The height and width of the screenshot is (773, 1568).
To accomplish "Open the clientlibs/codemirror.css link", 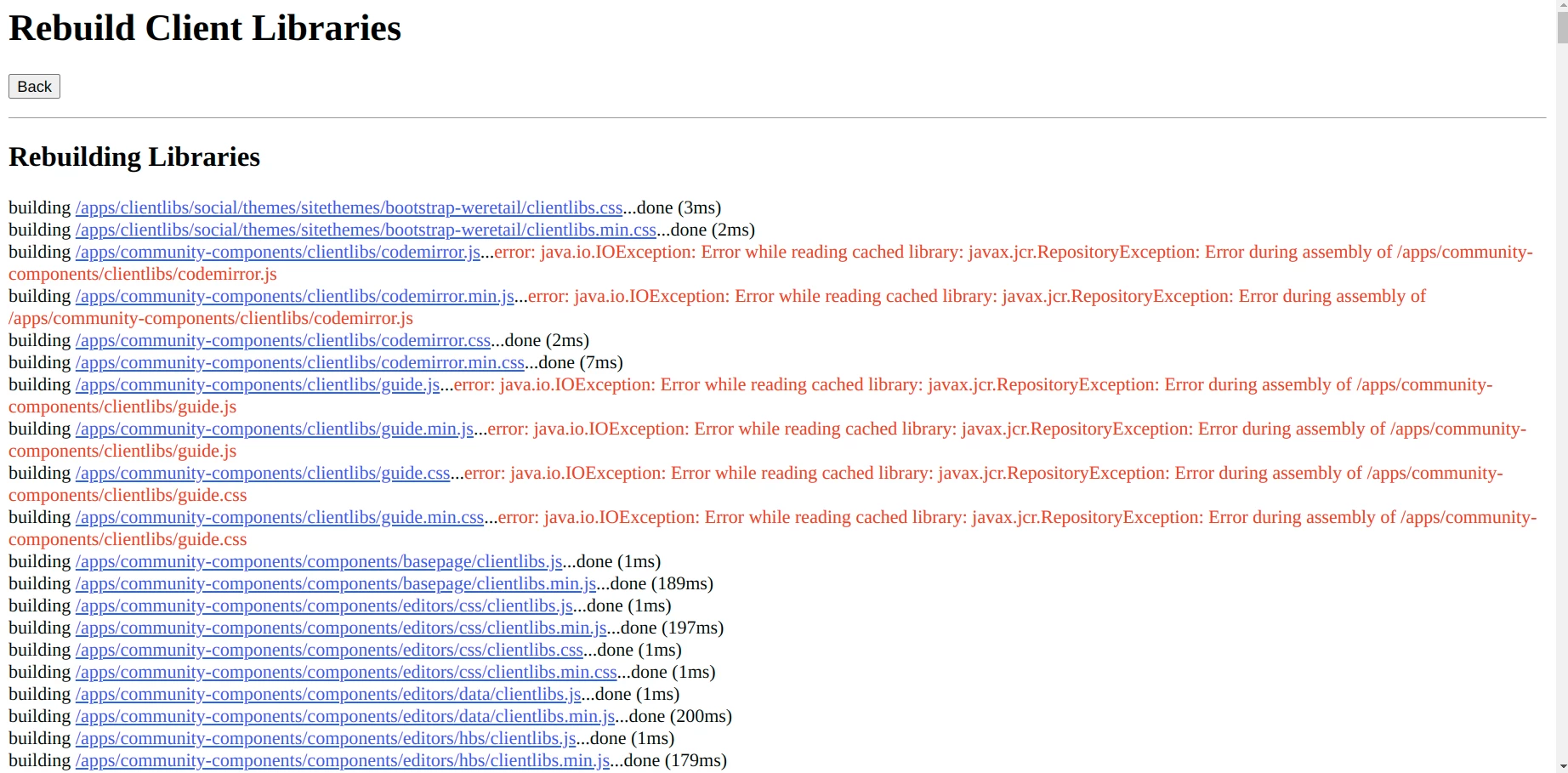I will point(283,340).
